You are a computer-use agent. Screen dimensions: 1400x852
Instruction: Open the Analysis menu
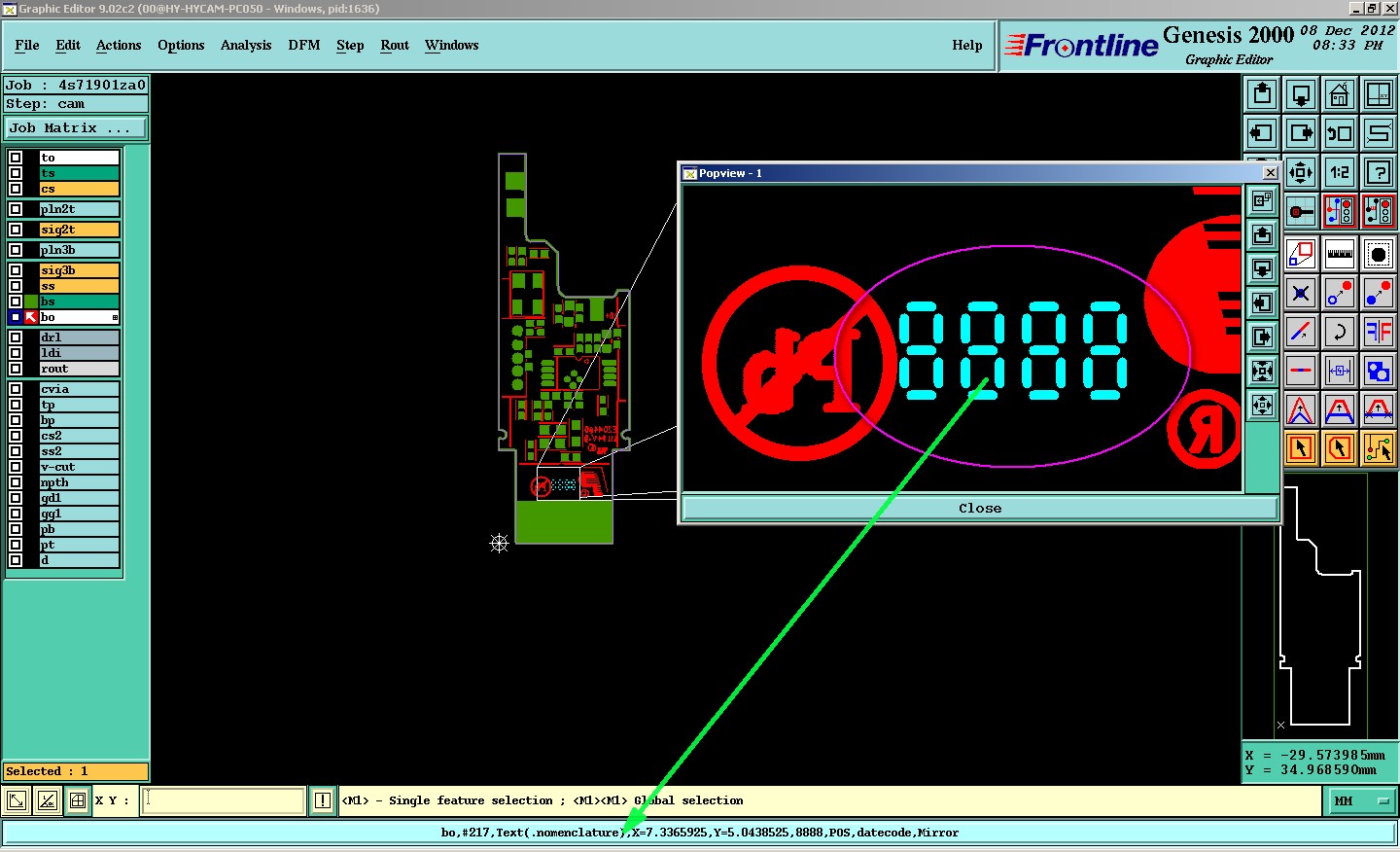pos(246,45)
